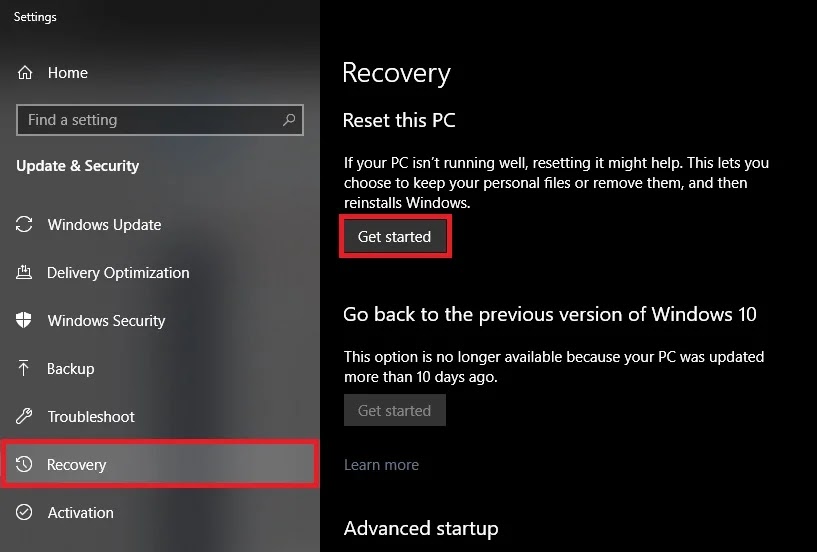Click the Activation checkmark circle icon
This screenshot has width=817, height=552.
tap(24, 512)
